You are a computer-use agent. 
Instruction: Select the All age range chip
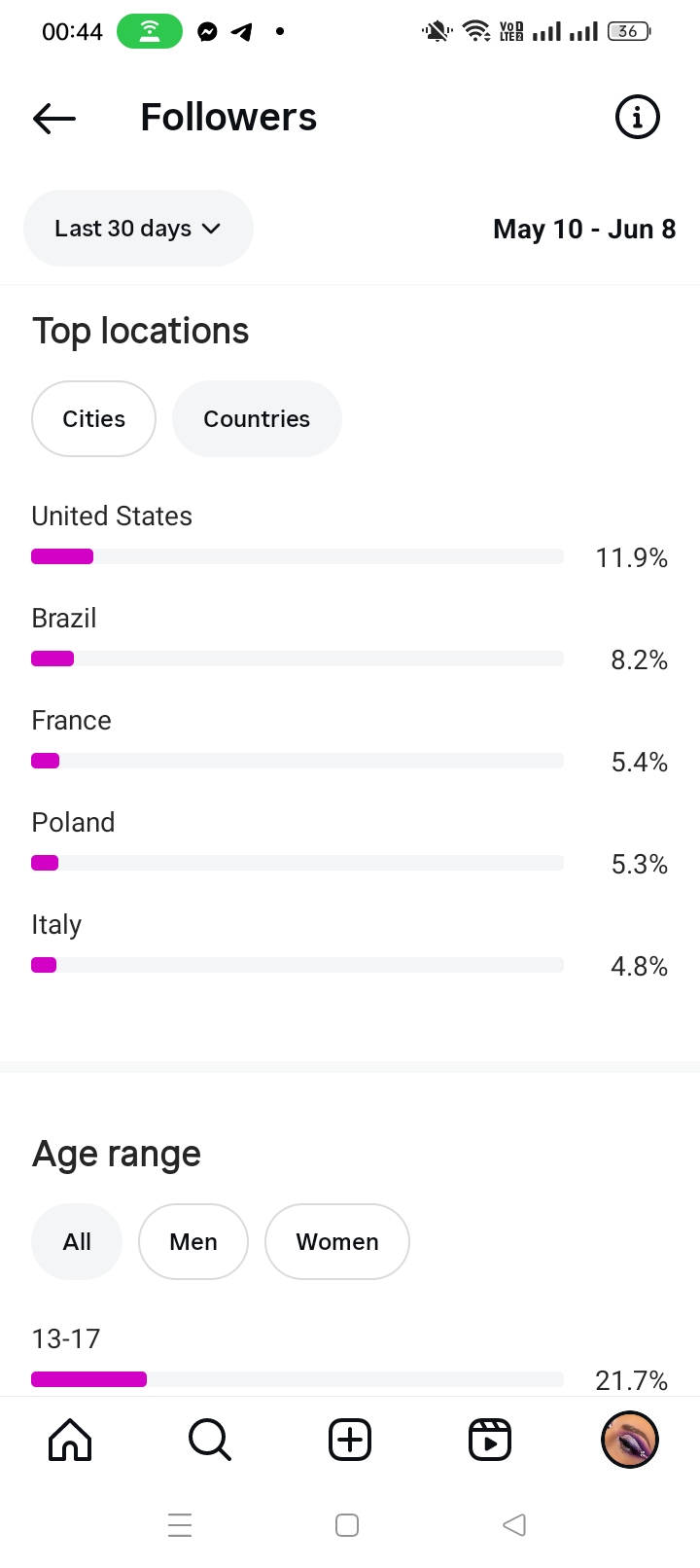pos(77,1242)
